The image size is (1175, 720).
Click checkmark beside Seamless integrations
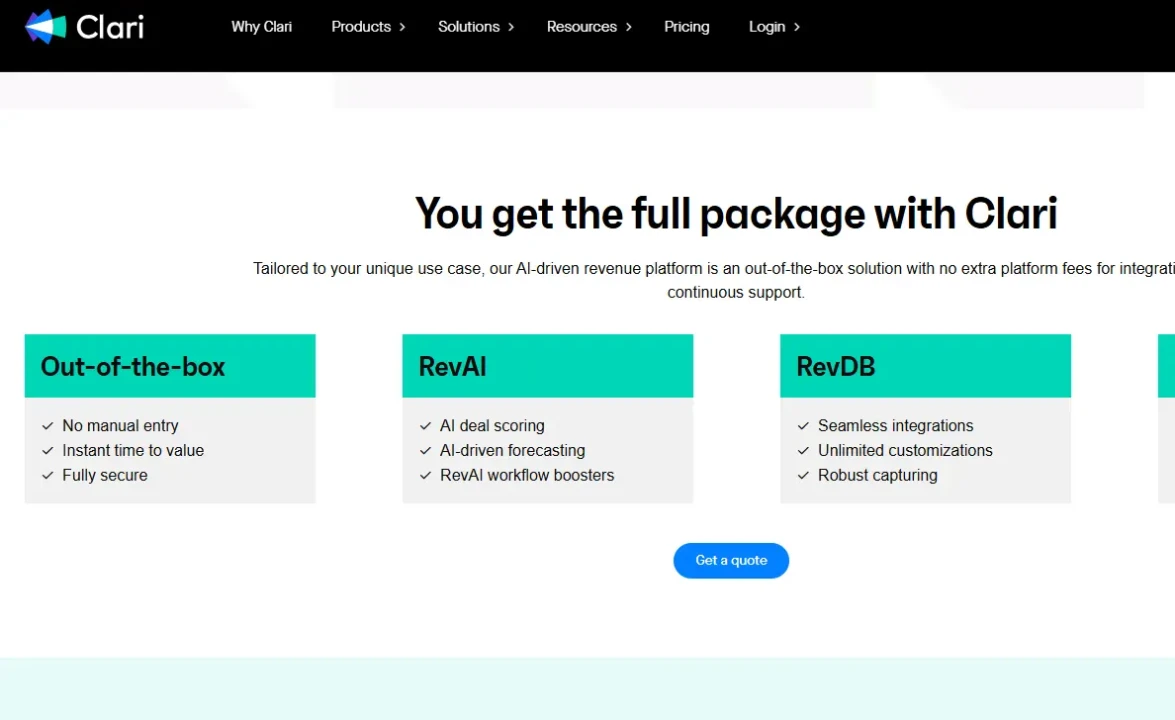click(803, 426)
